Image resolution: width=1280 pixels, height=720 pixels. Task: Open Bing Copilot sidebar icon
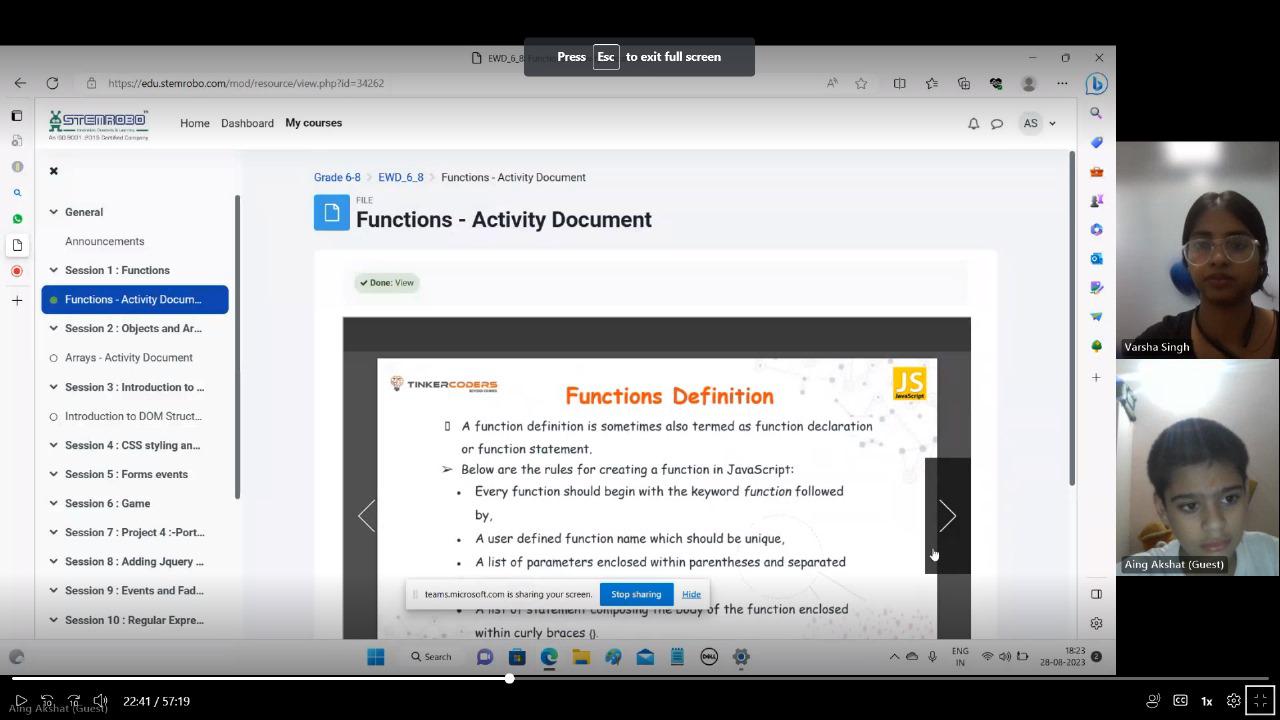pyautogui.click(x=1096, y=83)
